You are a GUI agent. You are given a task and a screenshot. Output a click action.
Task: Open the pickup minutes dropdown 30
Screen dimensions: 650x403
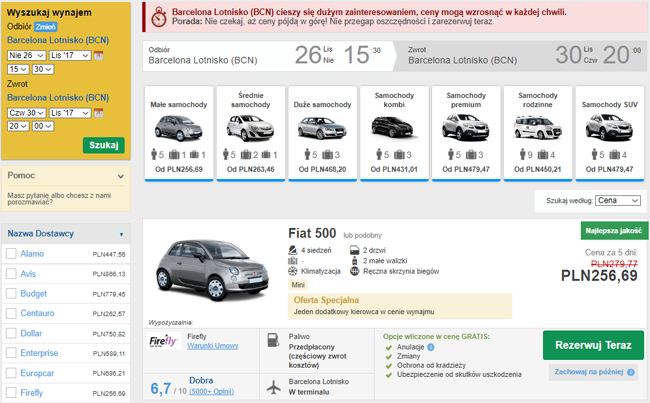(x=43, y=69)
